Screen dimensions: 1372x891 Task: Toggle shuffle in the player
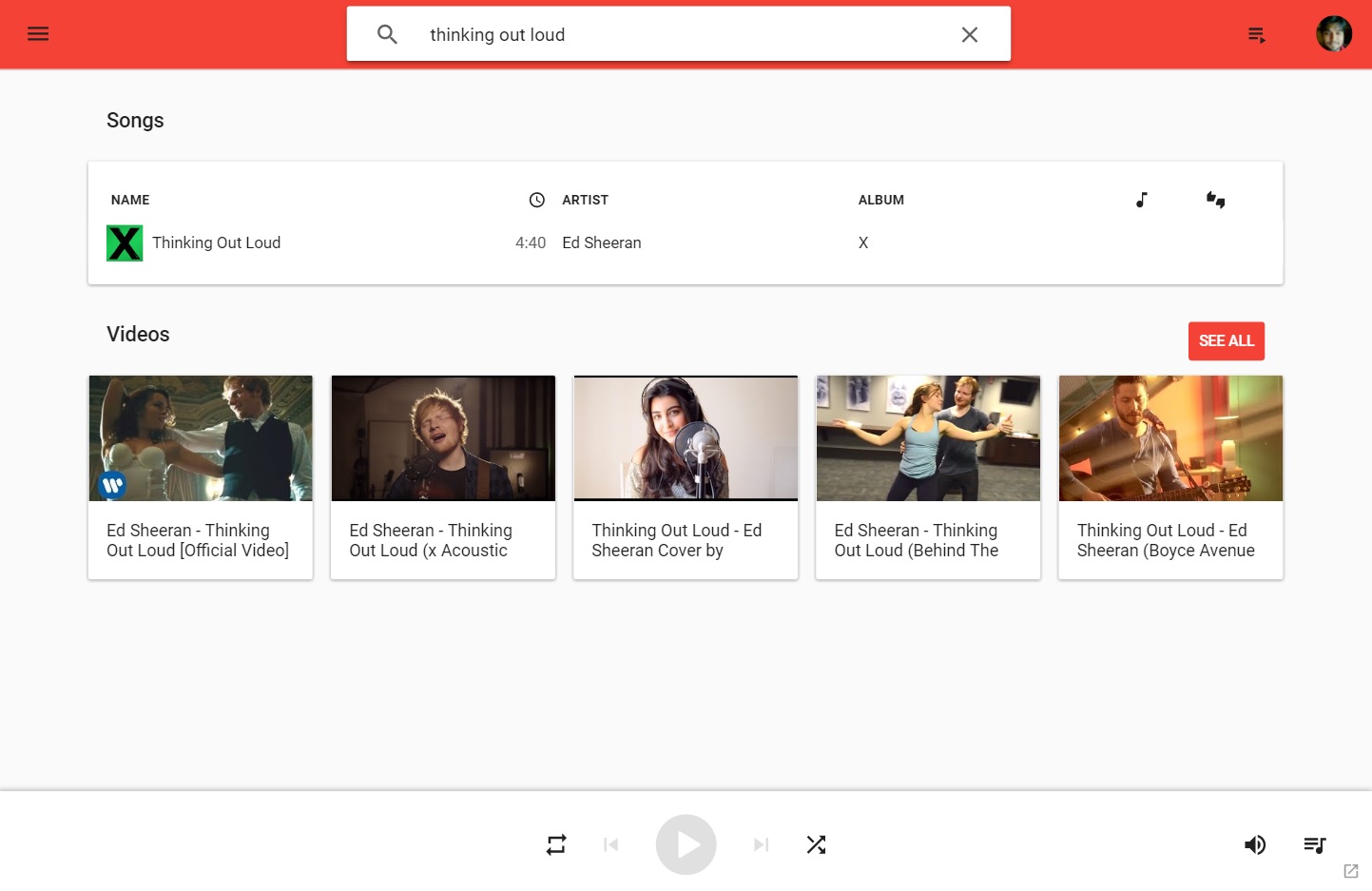(x=816, y=844)
